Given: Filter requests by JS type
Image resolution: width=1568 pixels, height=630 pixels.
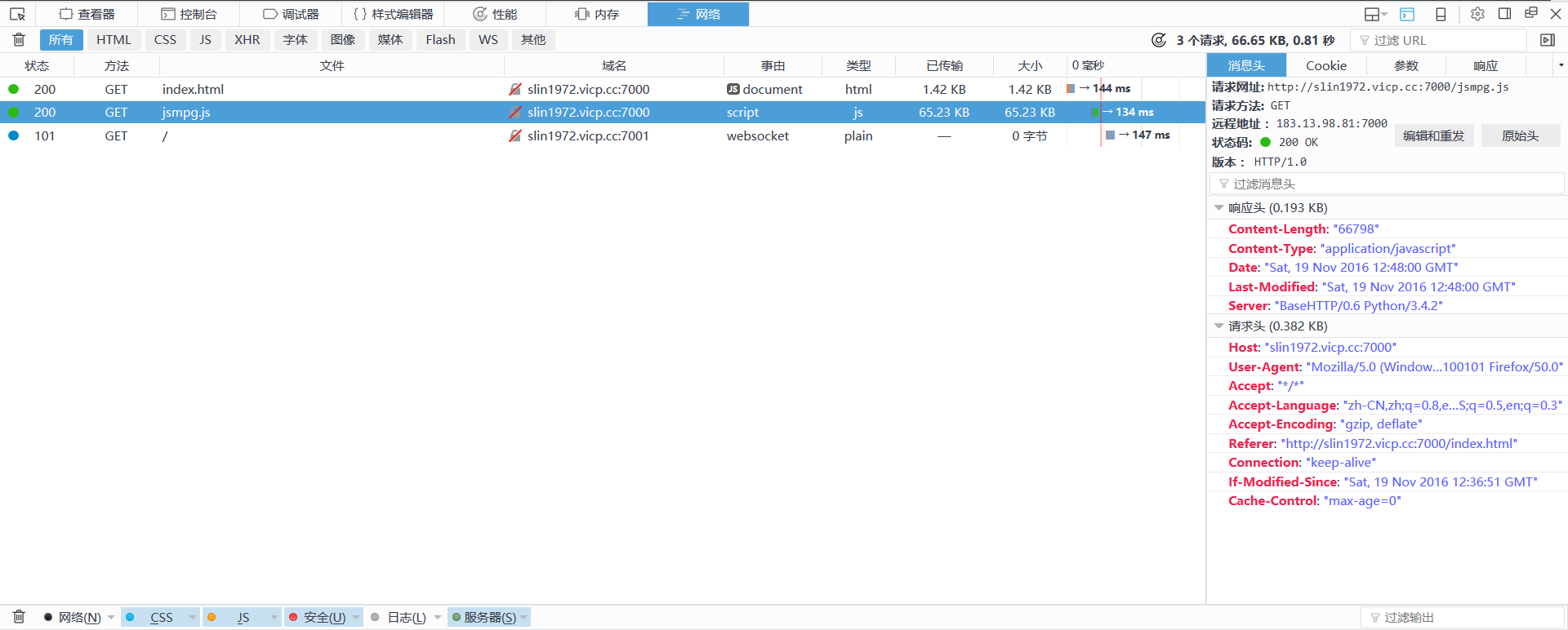Looking at the screenshot, I should coord(206,40).
